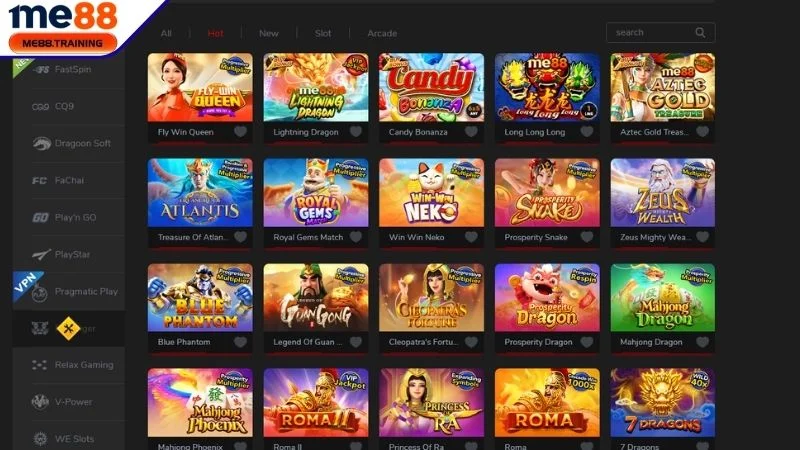Select the FaChai provider icon
Viewport: 800px width, 450px height.
coord(40,181)
